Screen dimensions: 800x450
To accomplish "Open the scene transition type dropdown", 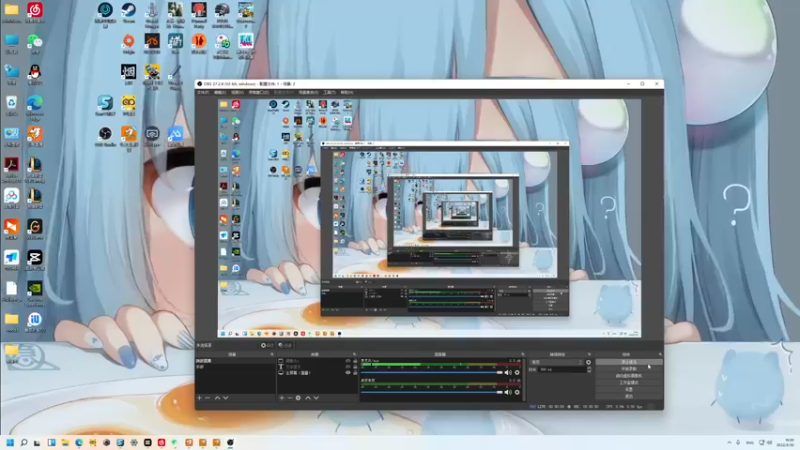I will 556,362.
